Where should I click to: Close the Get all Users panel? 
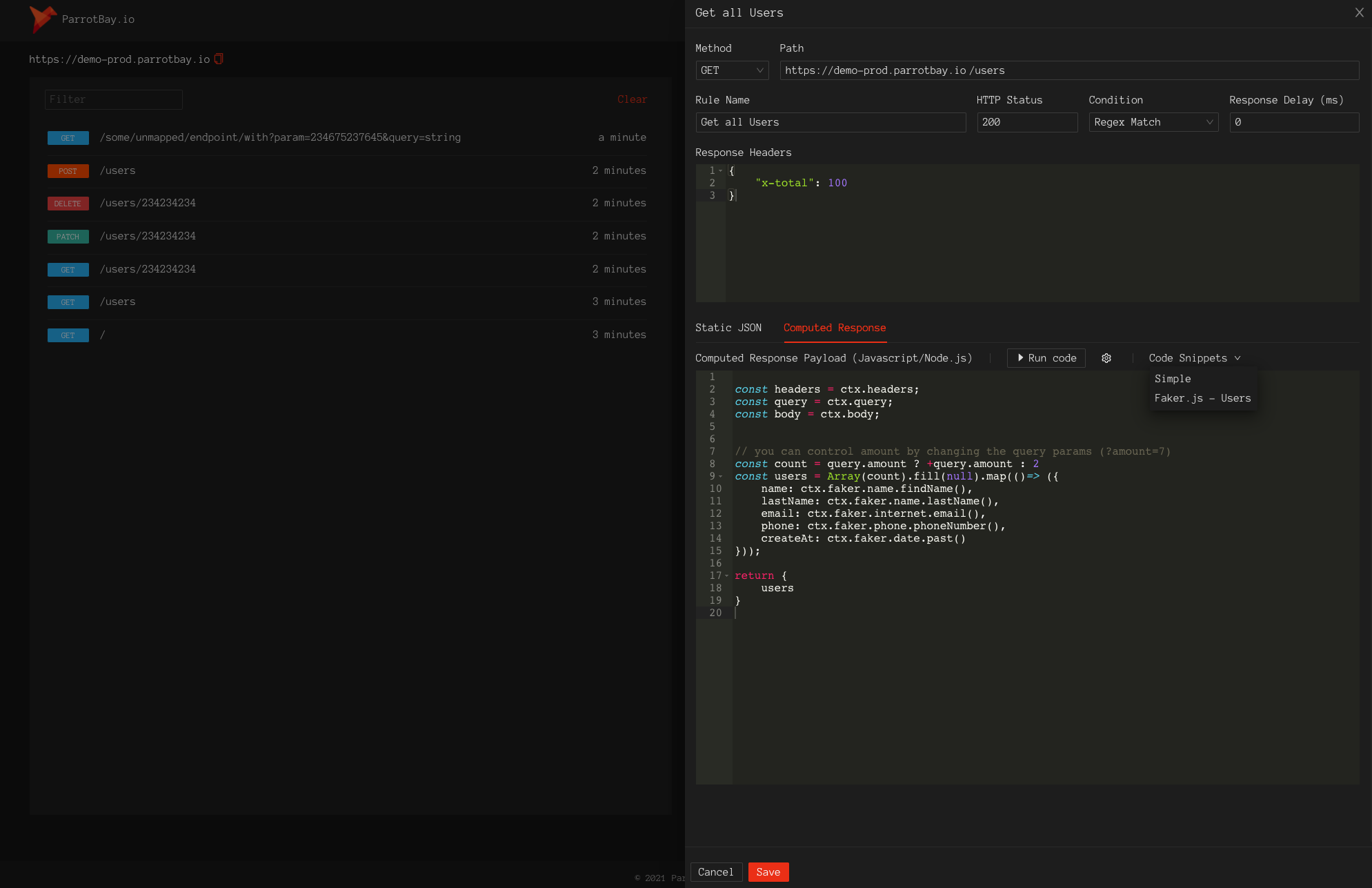pos(1359,12)
